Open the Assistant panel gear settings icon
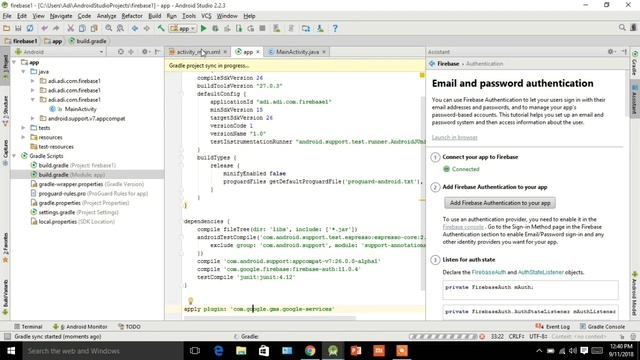Image resolution: width=640 pixels, height=360 pixels. tap(611, 51)
